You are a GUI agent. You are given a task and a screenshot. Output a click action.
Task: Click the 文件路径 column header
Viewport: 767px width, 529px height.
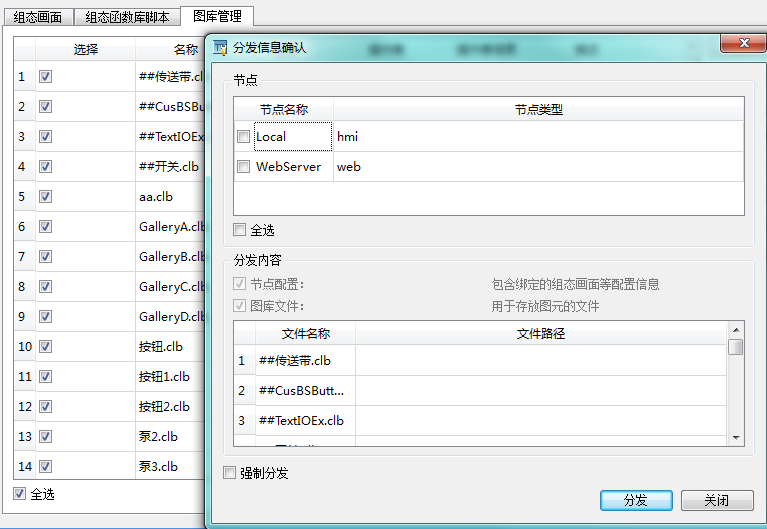point(541,334)
